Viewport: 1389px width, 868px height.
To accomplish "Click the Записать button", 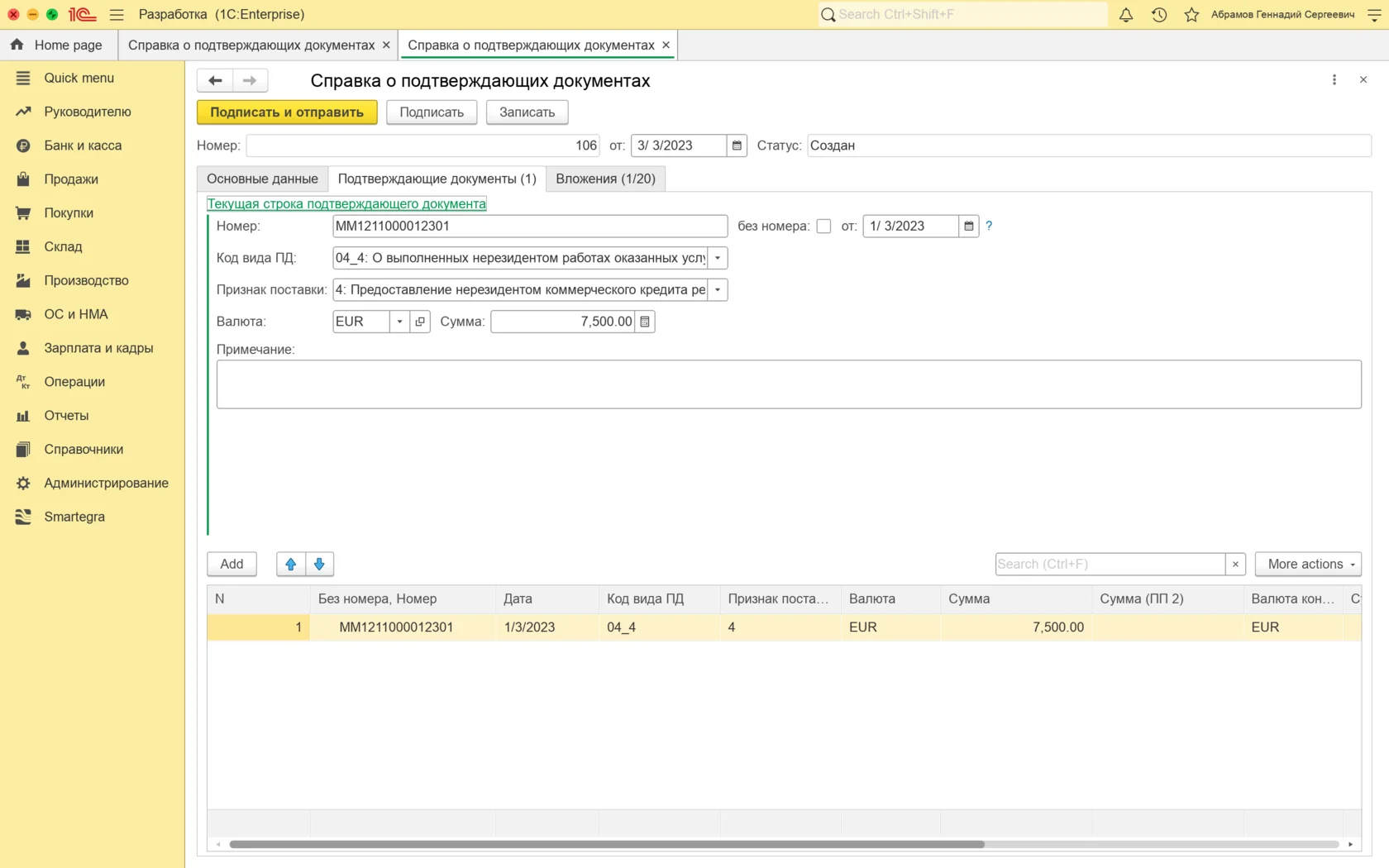I will click(x=527, y=112).
